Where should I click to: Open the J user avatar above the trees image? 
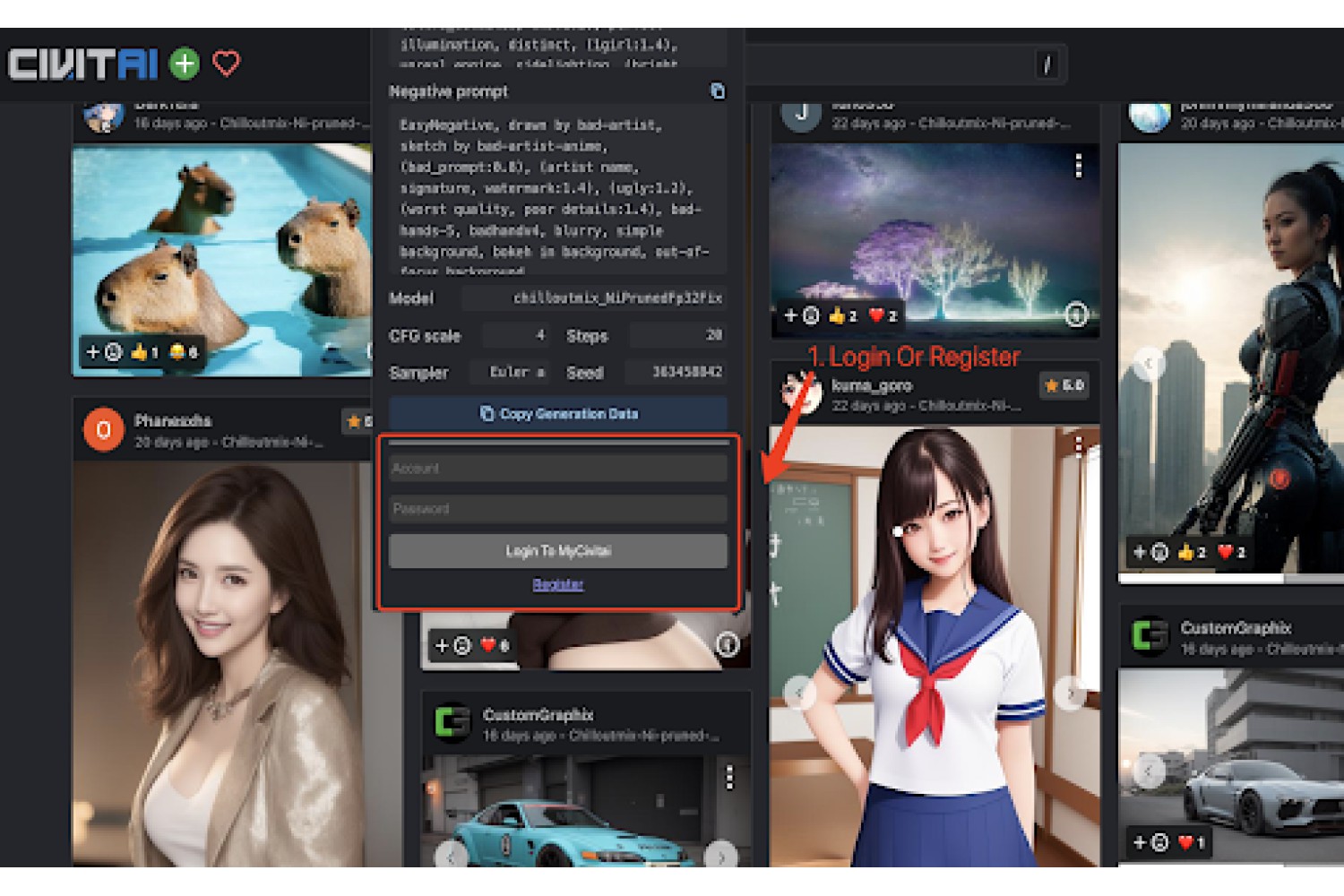coord(802,113)
